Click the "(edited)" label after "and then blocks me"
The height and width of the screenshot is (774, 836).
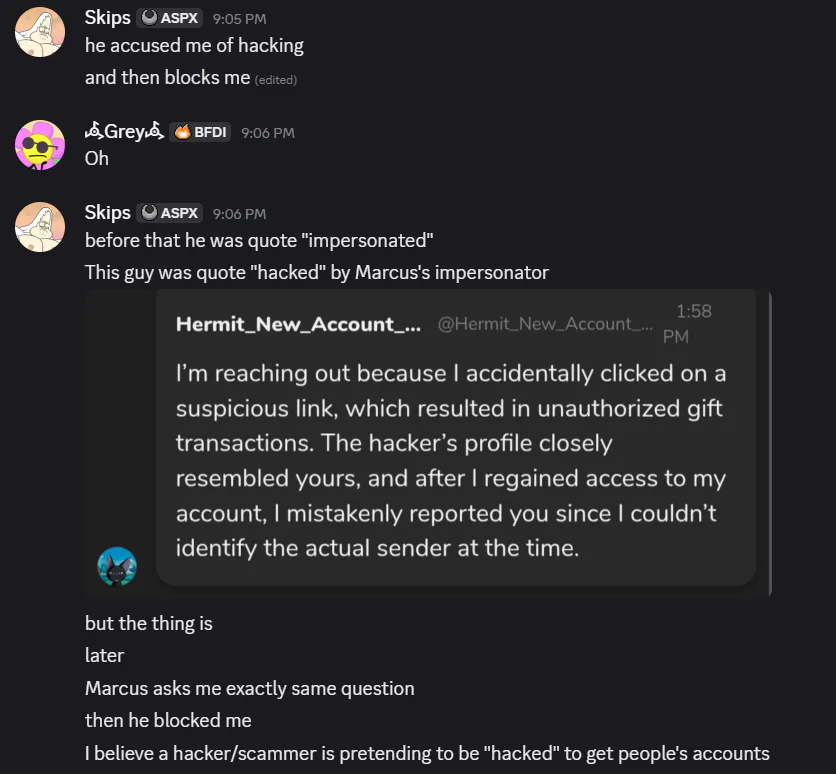tap(276, 80)
